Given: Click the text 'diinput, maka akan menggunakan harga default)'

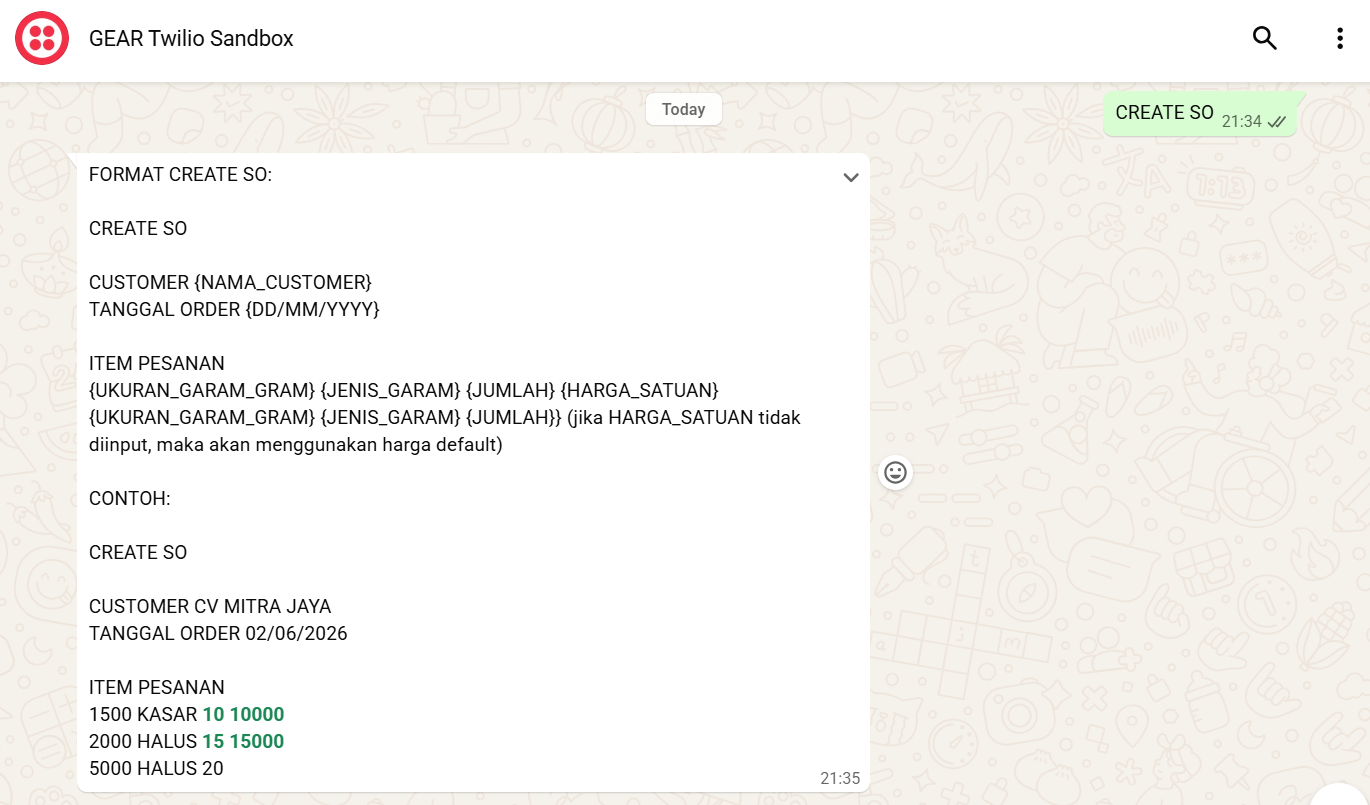Looking at the screenshot, I should tap(295, 444).
